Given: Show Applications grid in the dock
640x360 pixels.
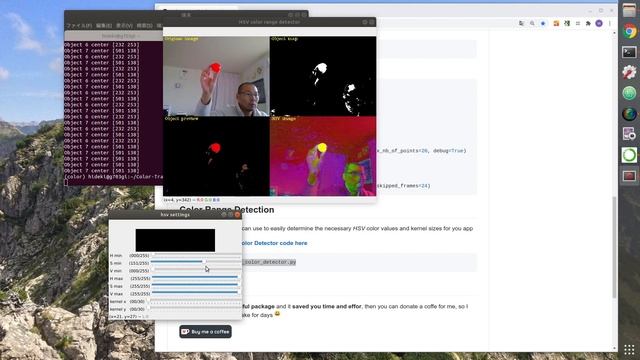Looking at the screenshot, I should [629, 349].
